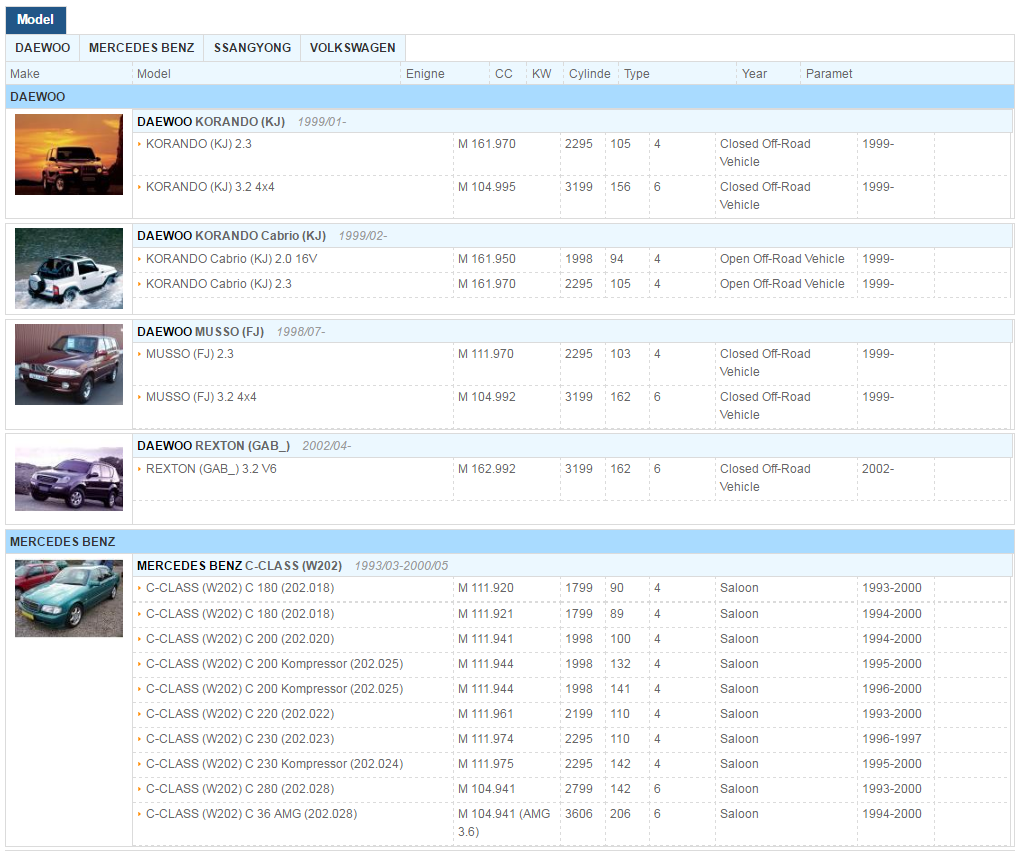The height and width of the screenshot is (851, 1023).
Task: Open C-CLASS C 200 (202.020) model
Action: coord(240,639)
